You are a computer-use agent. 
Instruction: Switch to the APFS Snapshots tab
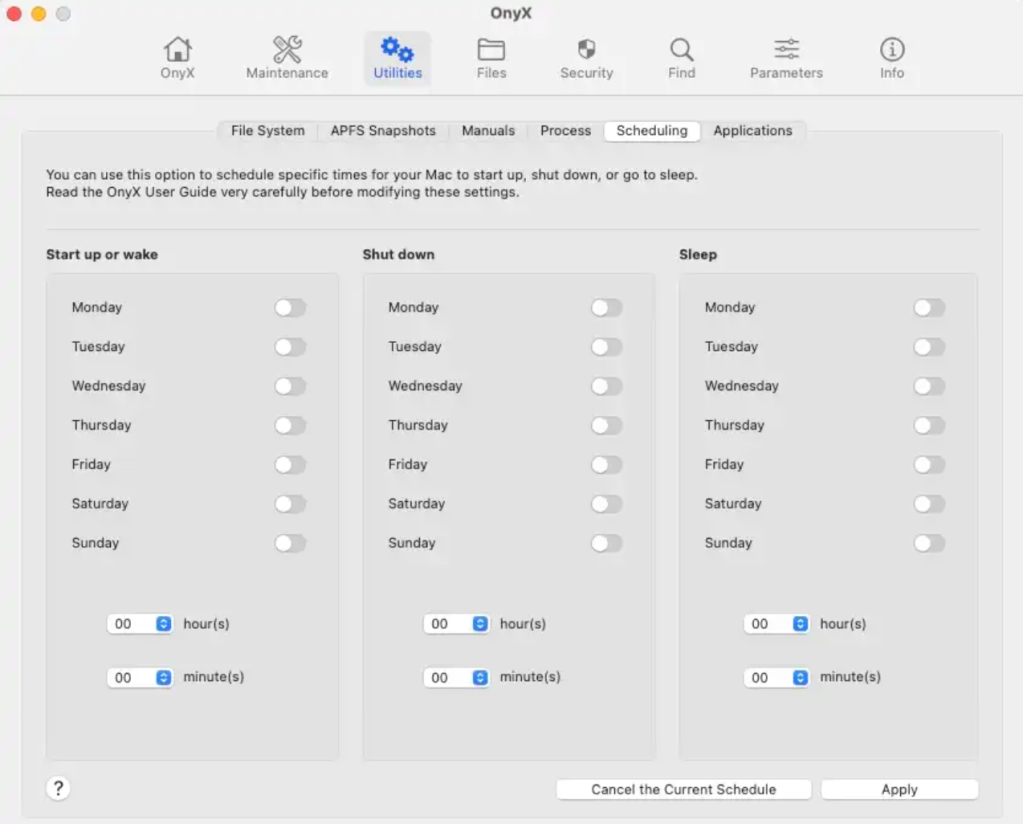tap(383, 131)
